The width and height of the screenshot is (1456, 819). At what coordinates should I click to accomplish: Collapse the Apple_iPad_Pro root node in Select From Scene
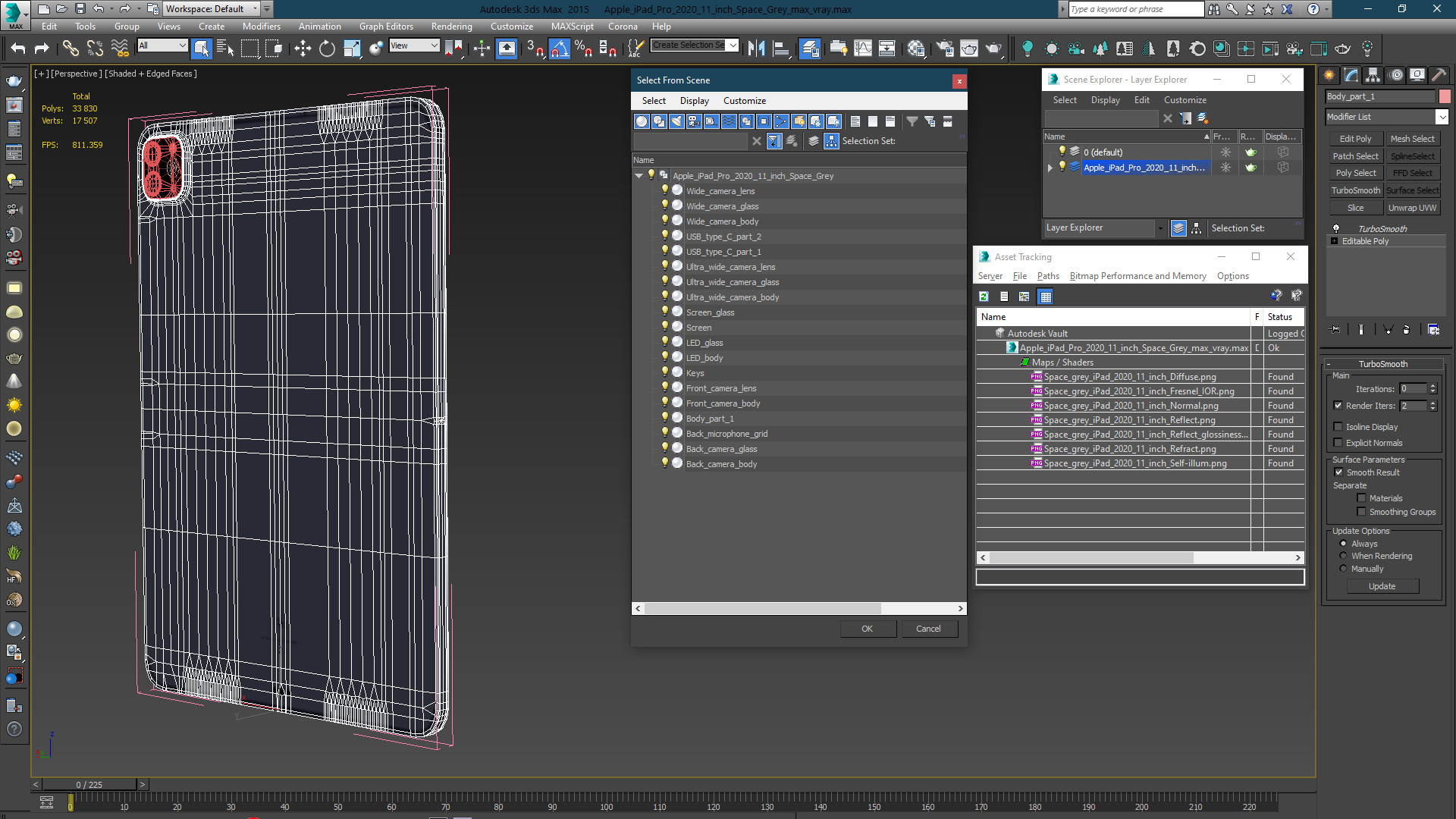tap(639, 176)
